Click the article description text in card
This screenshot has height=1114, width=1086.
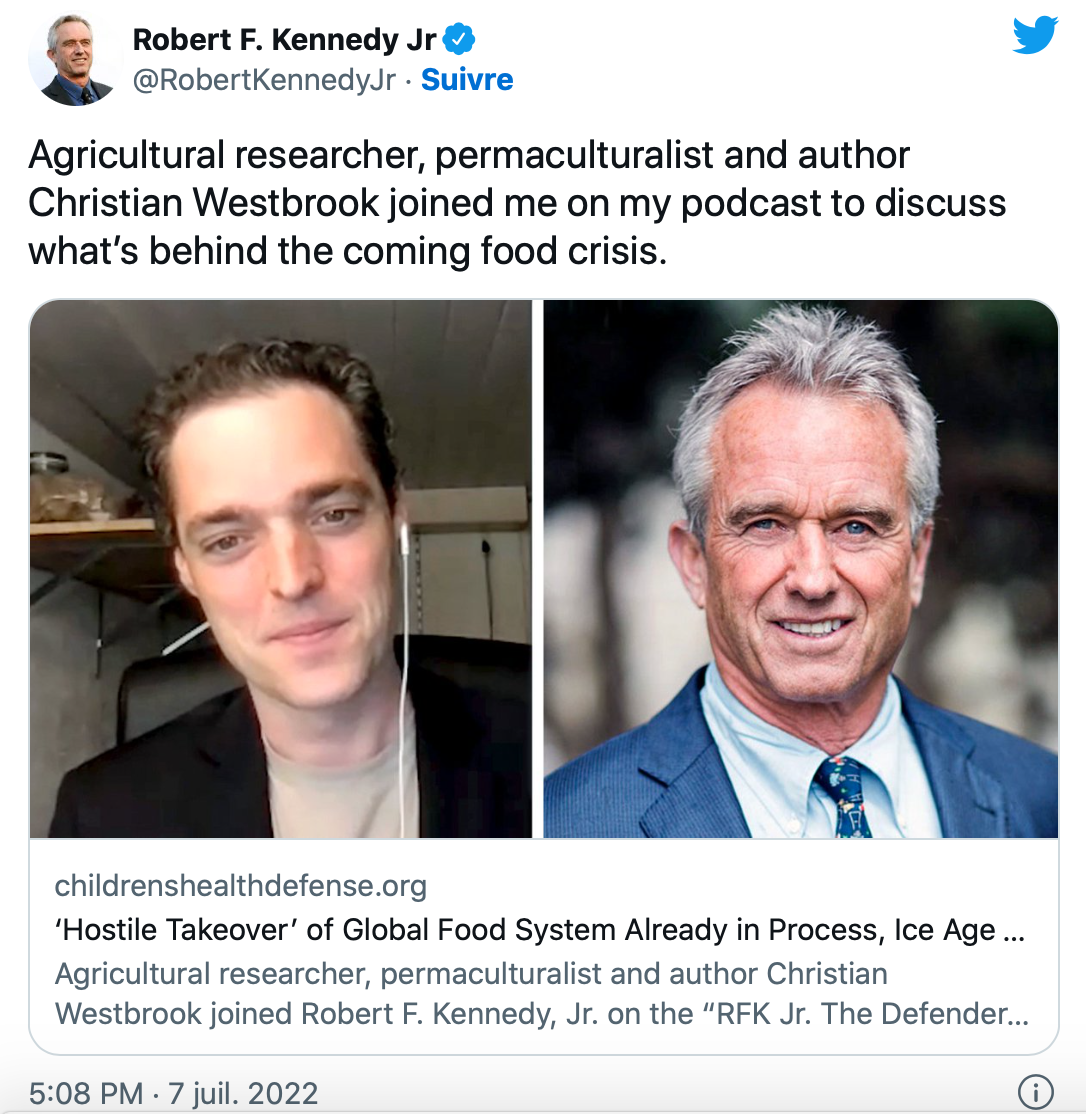click(542, 993)
